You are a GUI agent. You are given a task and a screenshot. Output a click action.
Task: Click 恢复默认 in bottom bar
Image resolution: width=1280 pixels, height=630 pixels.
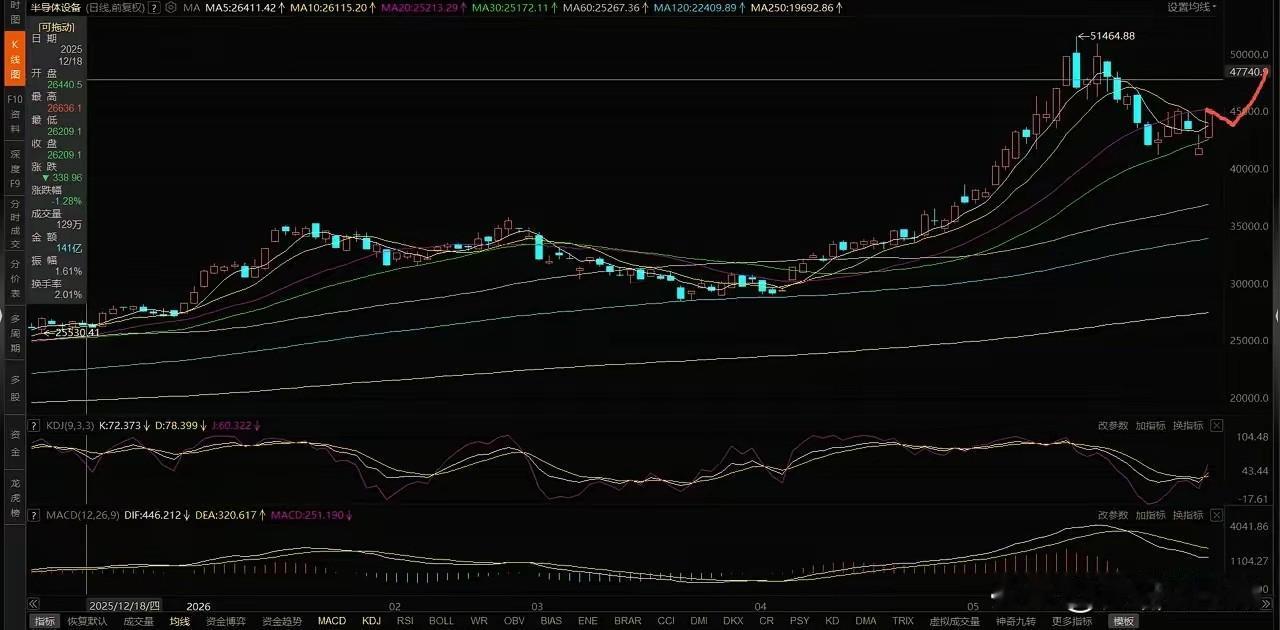click(87, 621)
